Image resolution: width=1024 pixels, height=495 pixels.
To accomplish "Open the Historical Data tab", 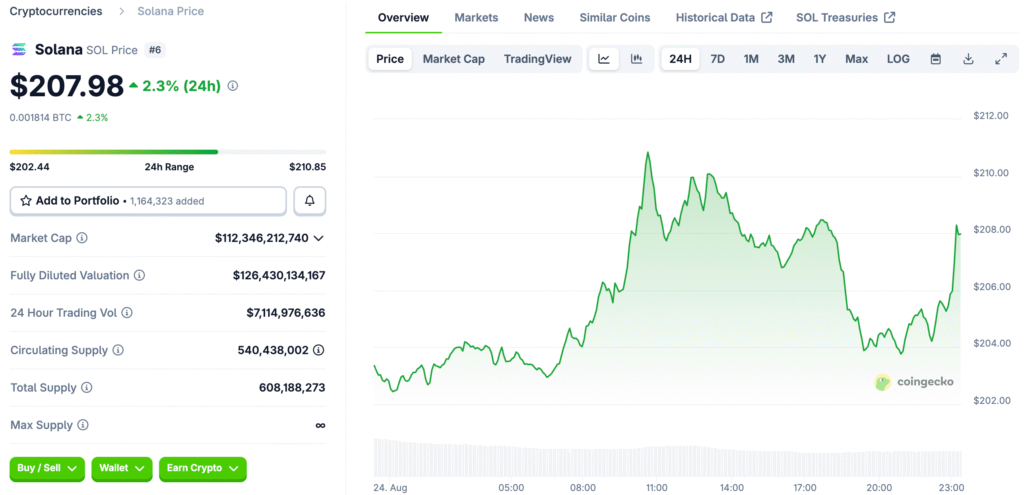I will click(x=724, y=18).
